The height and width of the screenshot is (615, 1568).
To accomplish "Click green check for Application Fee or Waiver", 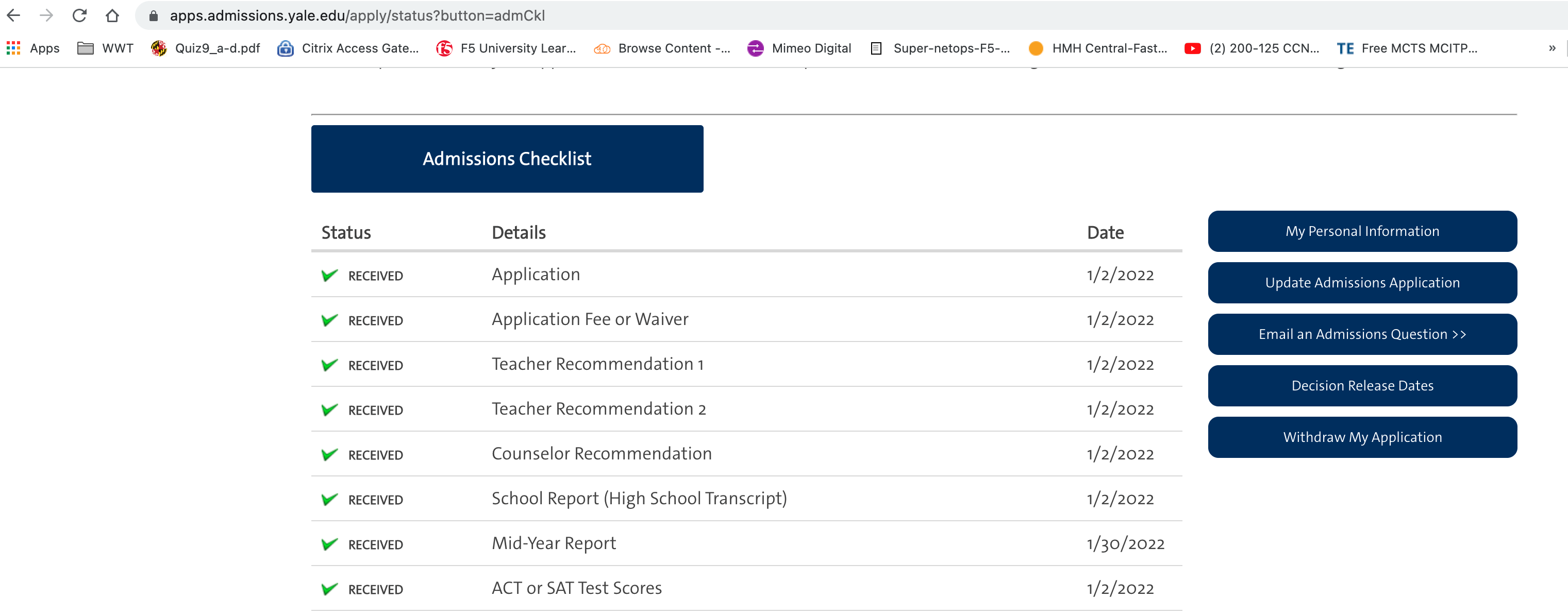I will click(x=329, y=320).
